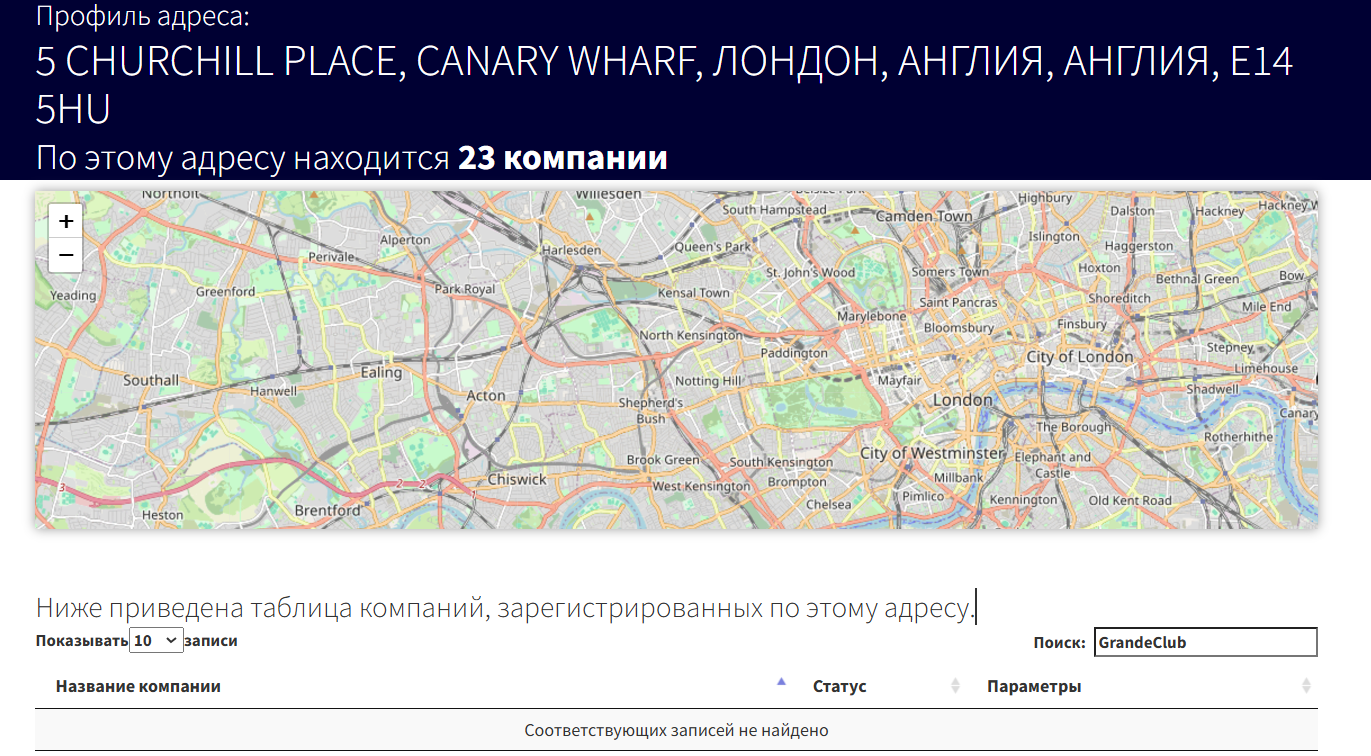Screen dimensions: 1371x756
Task: Click 'Alperton' label on the map
Action: [x=405, y=240]
